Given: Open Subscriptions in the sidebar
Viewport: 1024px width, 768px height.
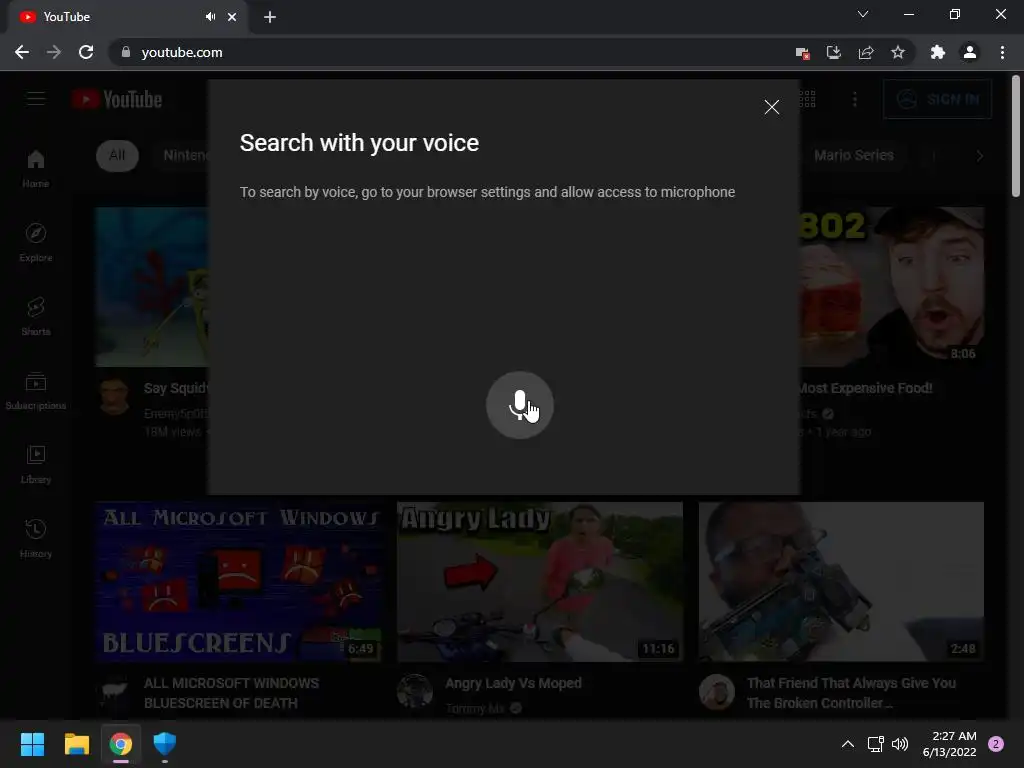Looking at the screenshot, I should pos(36,391).
